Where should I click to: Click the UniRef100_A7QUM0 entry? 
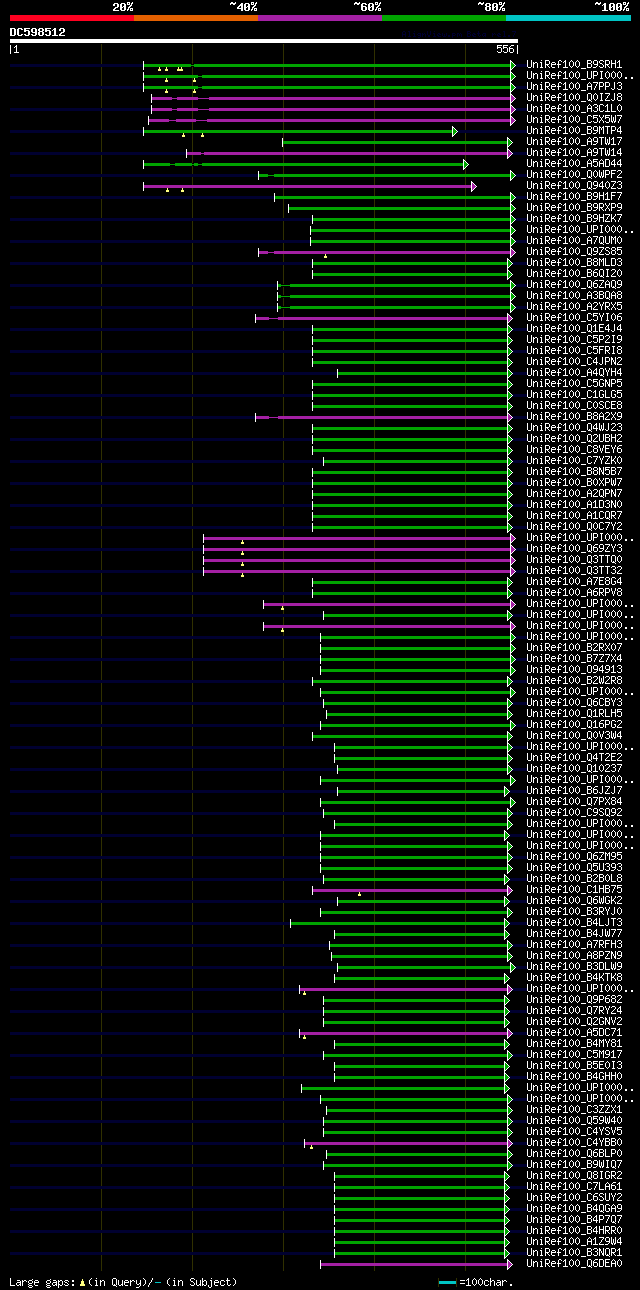point(574,241)
